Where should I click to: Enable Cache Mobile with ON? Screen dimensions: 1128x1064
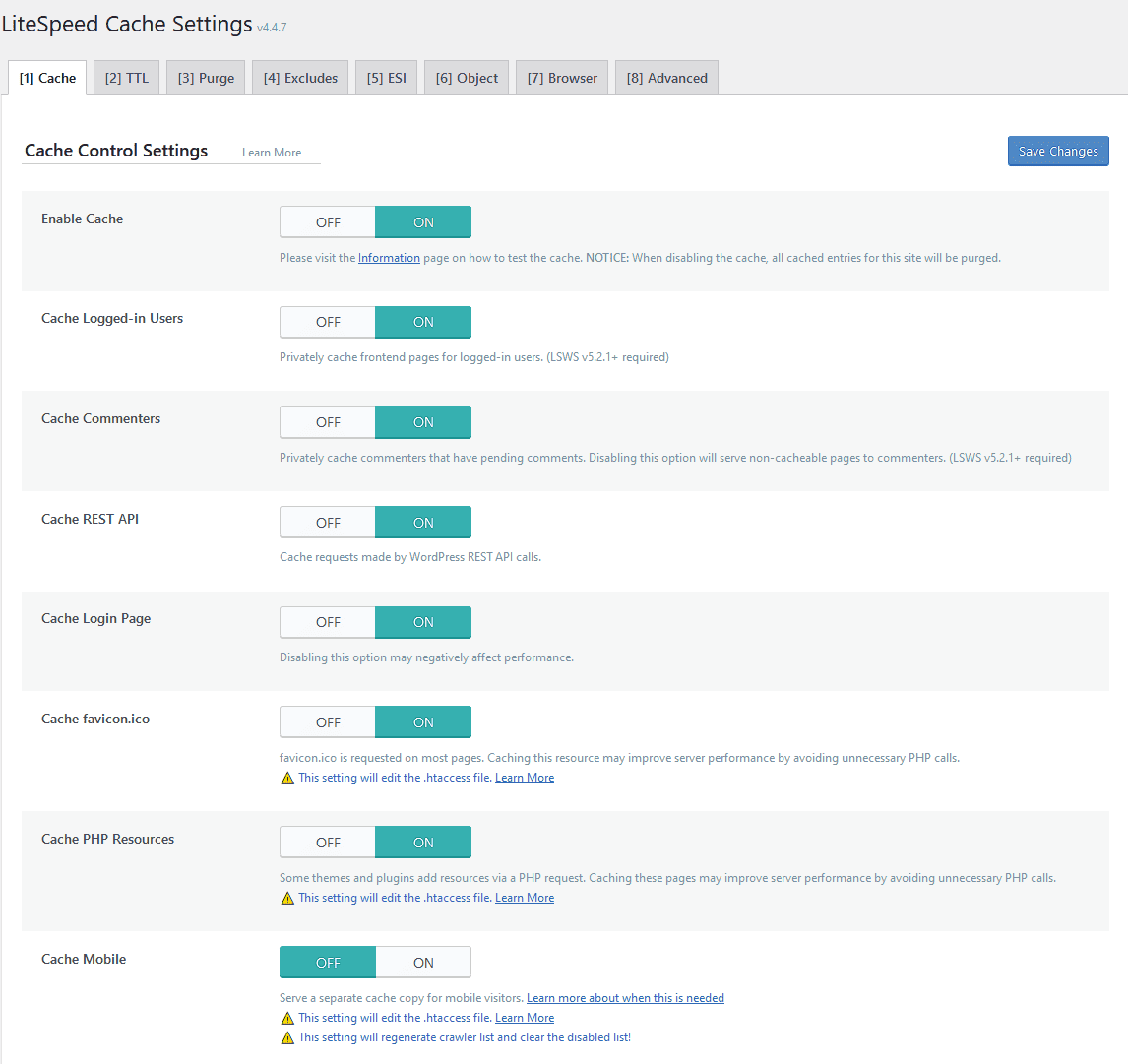click(423, 963)
